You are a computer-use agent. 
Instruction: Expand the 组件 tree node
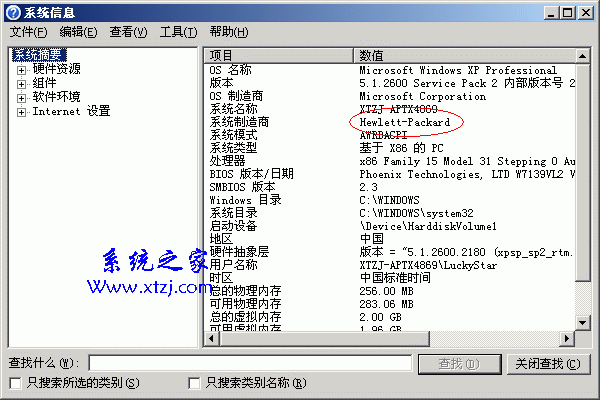click(21, 84)
